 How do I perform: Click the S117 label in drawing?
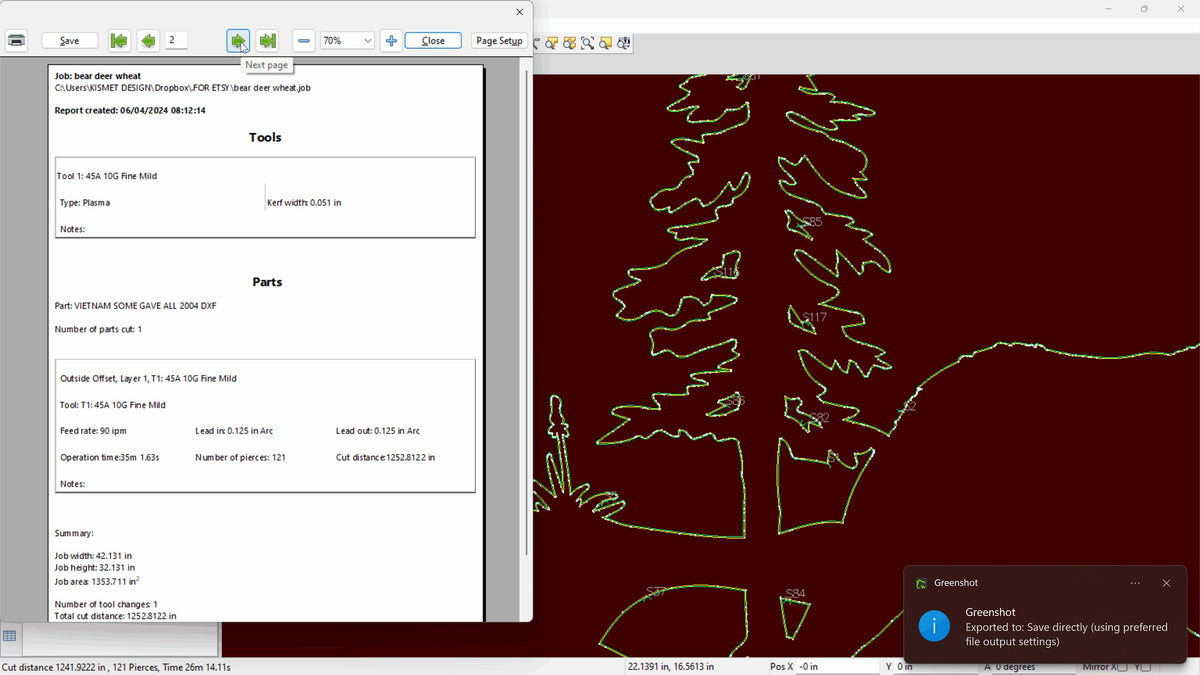(x=814, y=317)
